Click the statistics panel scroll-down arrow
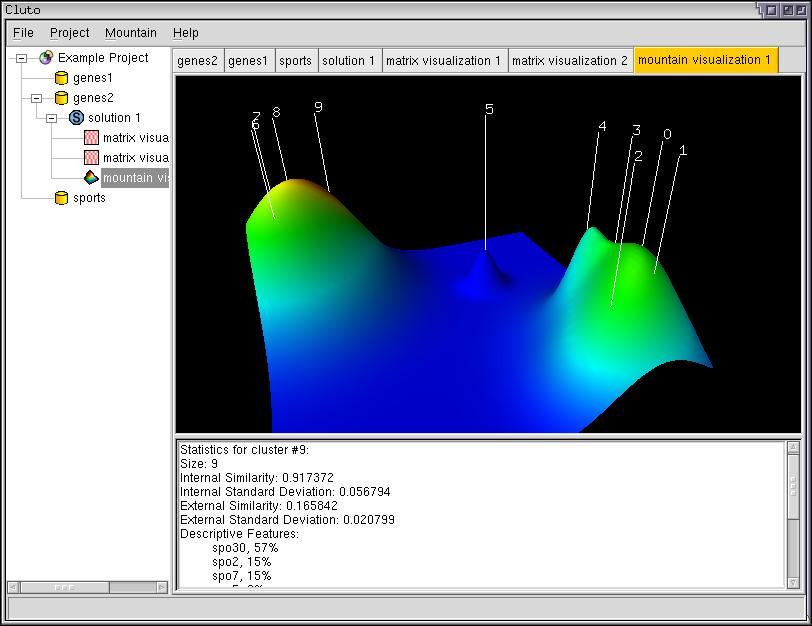The width and height of the screenshot is (812, 626). (794, 581)
